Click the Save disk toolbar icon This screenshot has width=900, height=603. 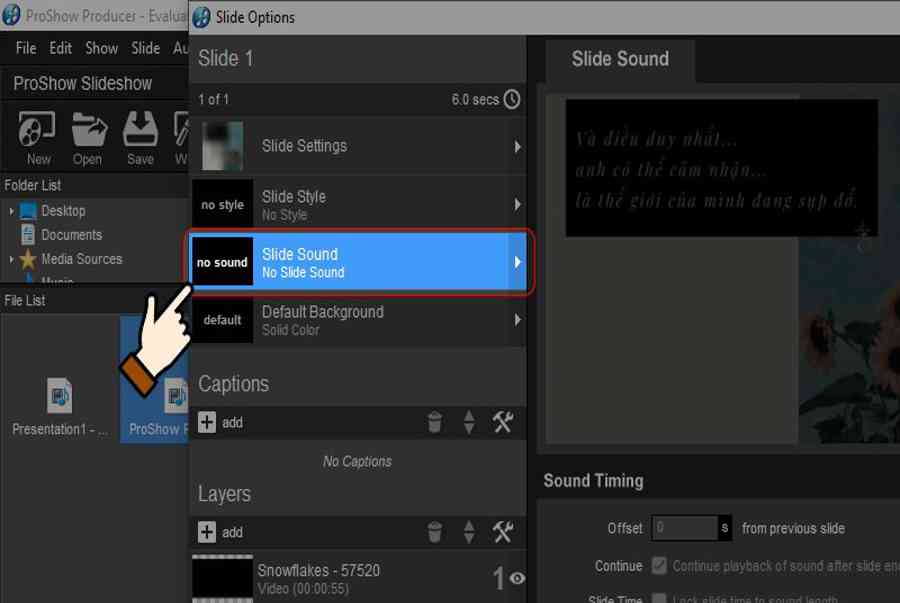click(x=140, y=130)
